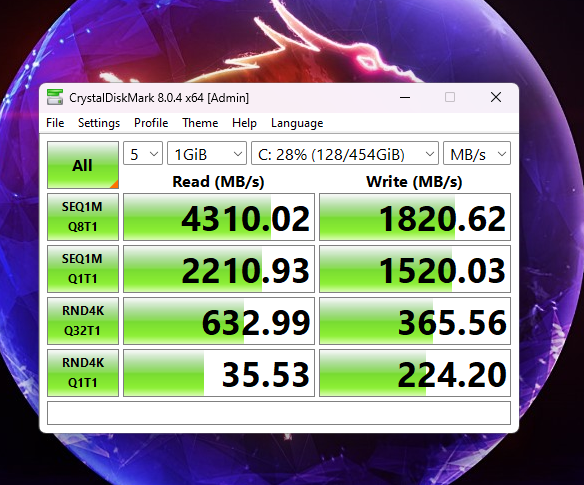
Task: Open the Profile menu
Action: pyautogui.click(x=151, y=123)
